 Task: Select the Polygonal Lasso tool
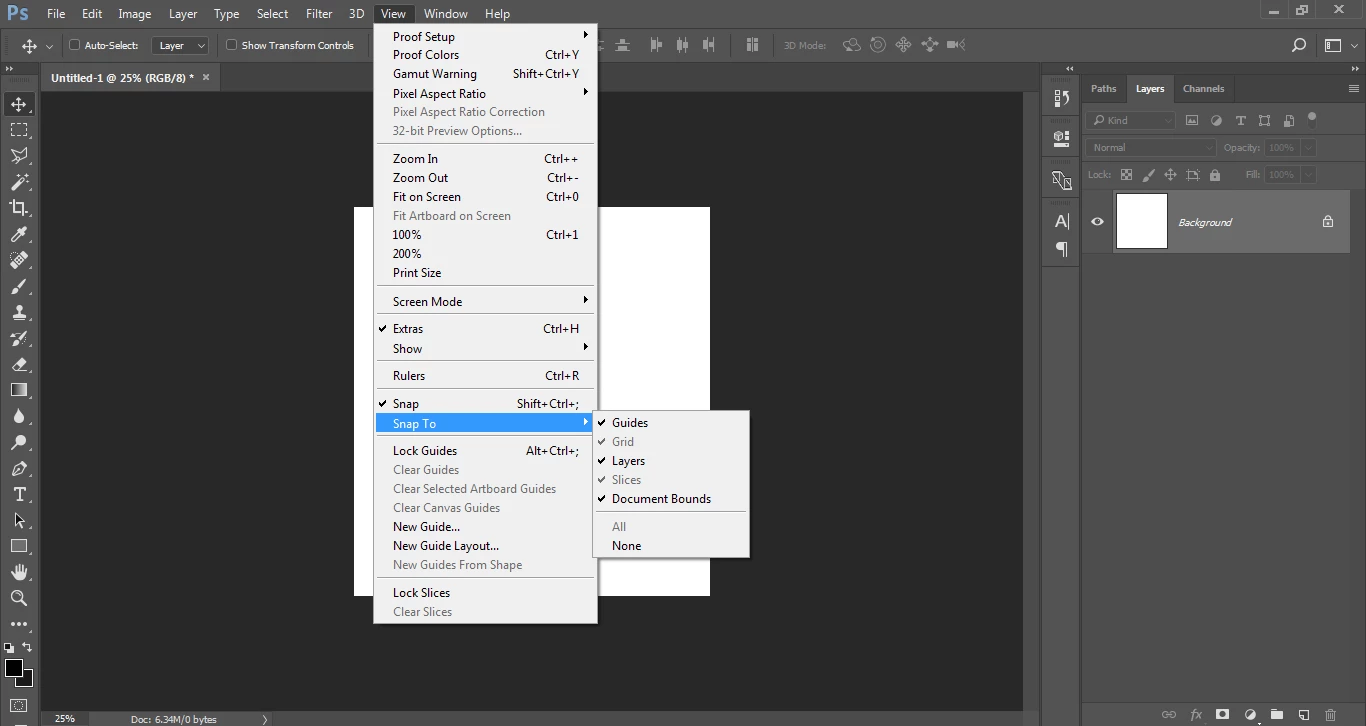(x=19, y=156)
